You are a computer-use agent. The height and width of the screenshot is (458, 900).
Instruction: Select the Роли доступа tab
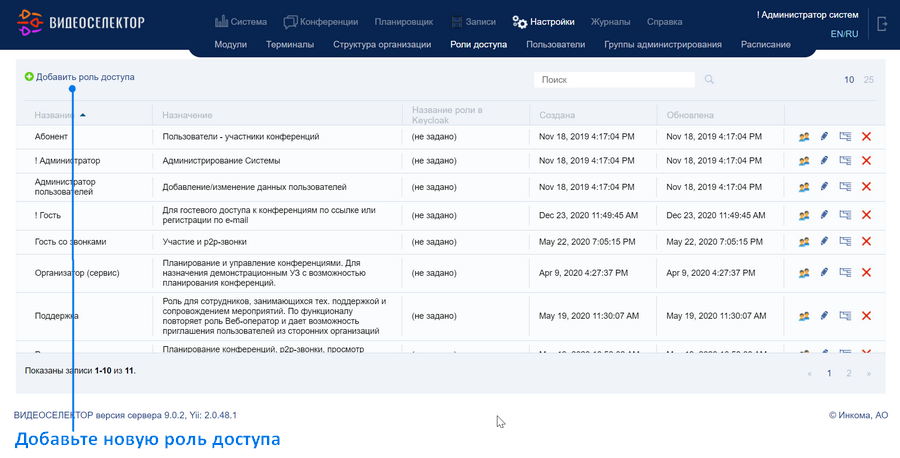point(478,44)
